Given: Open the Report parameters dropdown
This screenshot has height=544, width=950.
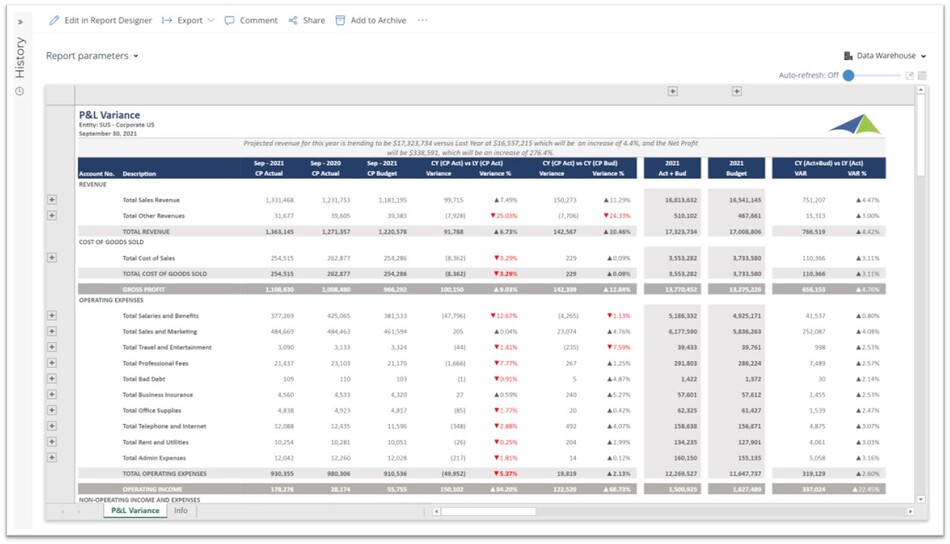Looking at the screenshot, I should click(x=92, y=56).
